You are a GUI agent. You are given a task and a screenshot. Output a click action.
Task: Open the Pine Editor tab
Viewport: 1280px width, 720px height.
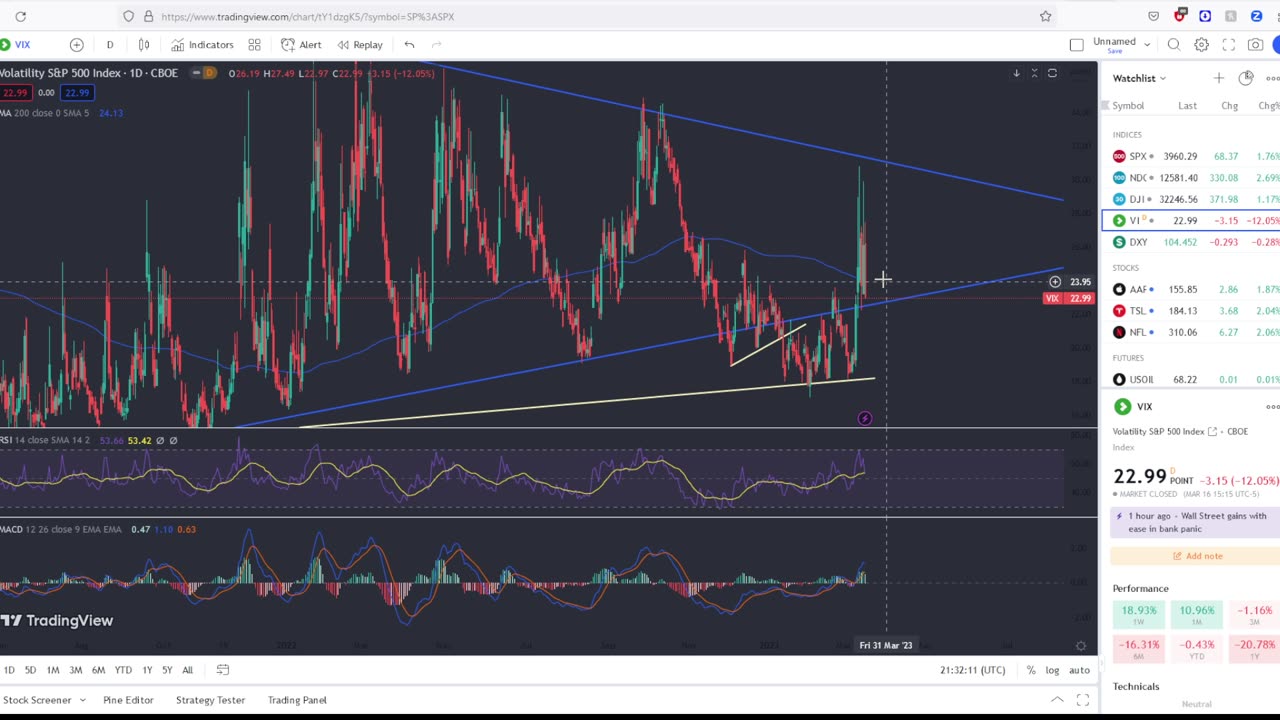coord(128,700)
